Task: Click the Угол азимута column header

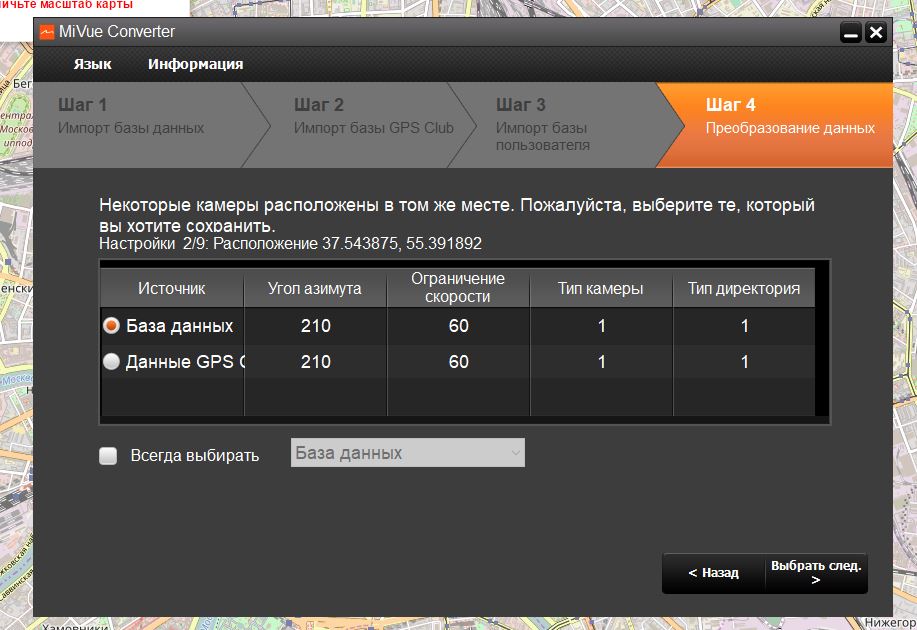Action: (x=315, y=288)
